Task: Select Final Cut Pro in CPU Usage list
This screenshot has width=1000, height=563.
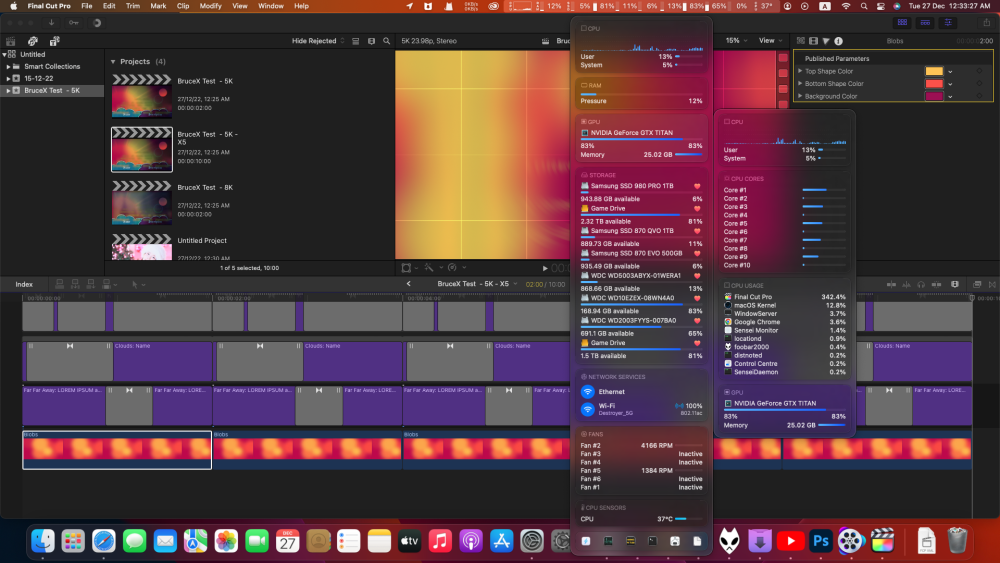Action: coord(785,297)
